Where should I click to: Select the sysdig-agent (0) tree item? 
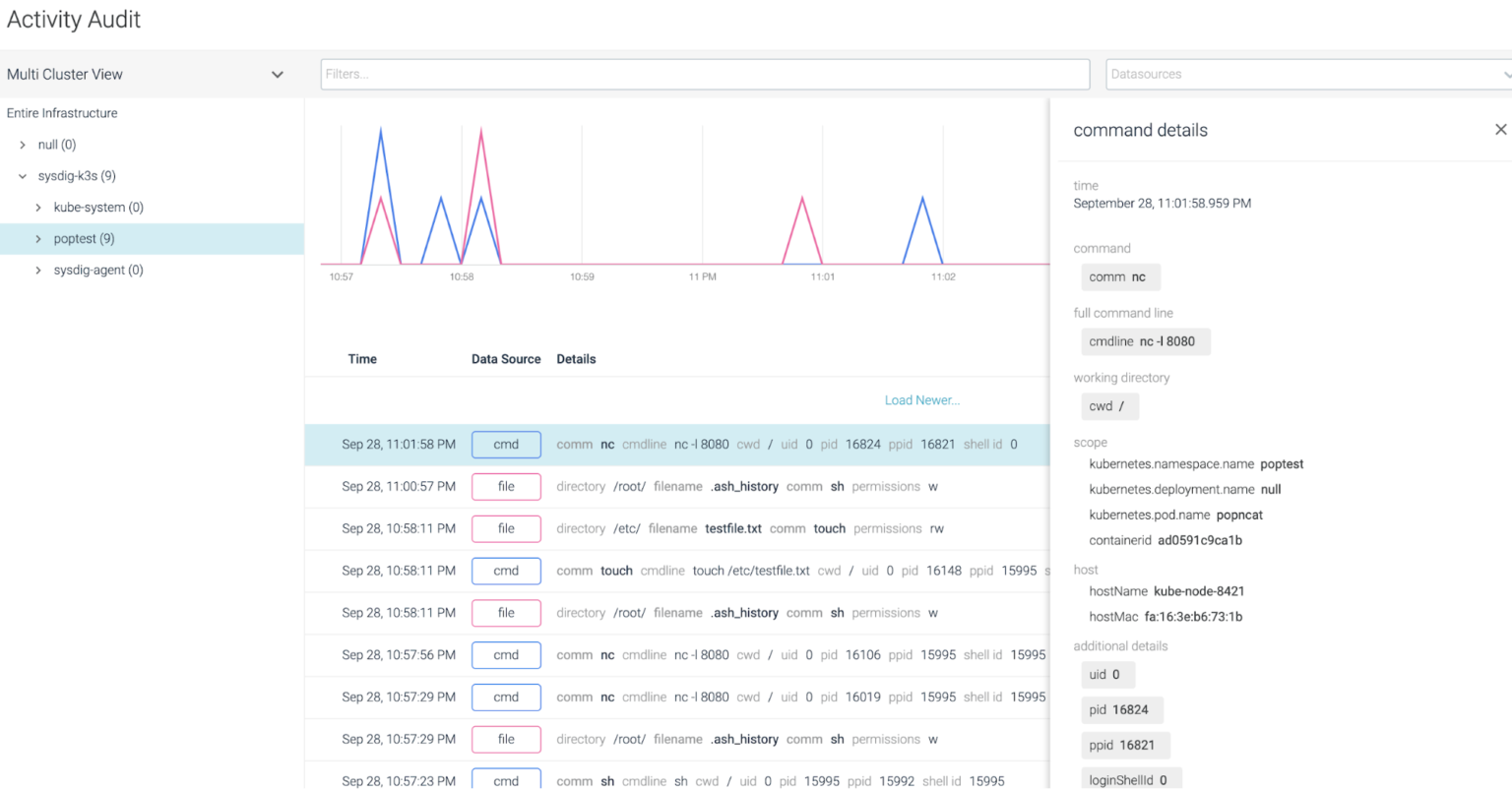coord(98,271)
